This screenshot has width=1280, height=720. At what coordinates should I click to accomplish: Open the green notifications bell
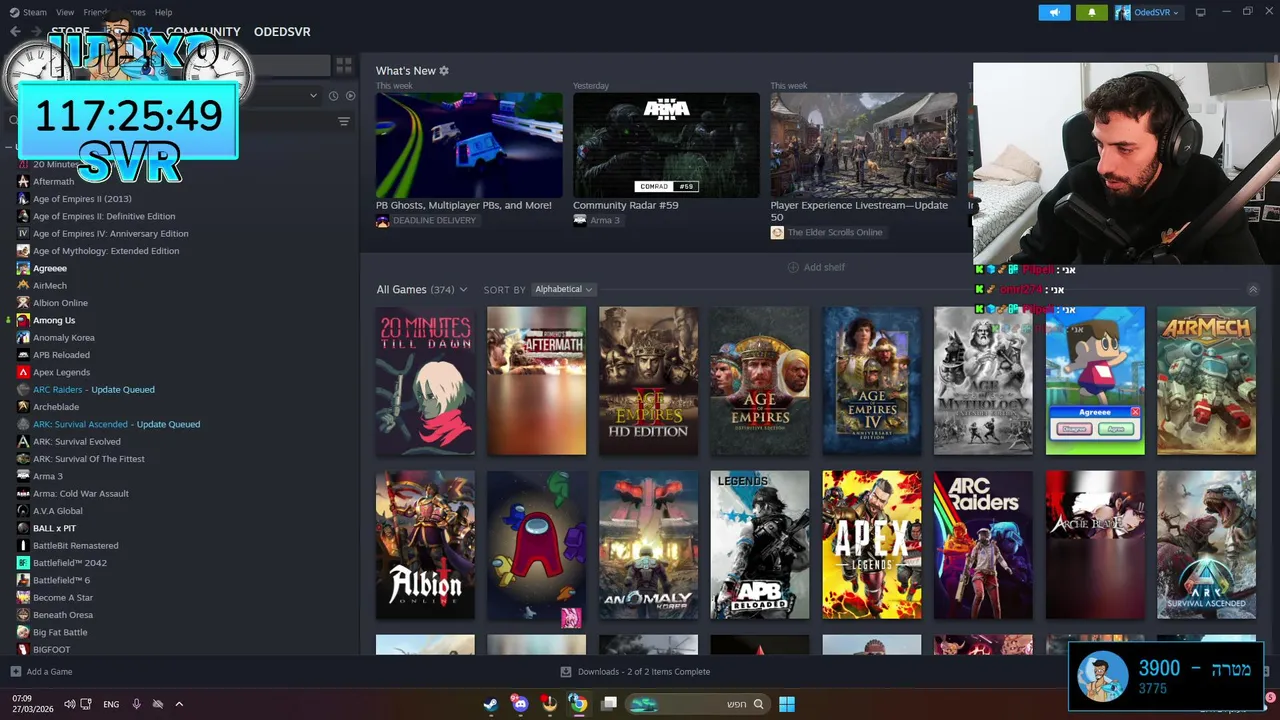point(1091,12)
